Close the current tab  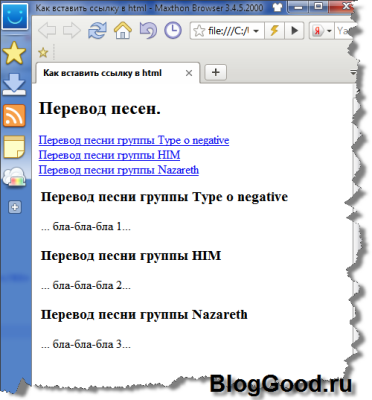pos(189,73)
